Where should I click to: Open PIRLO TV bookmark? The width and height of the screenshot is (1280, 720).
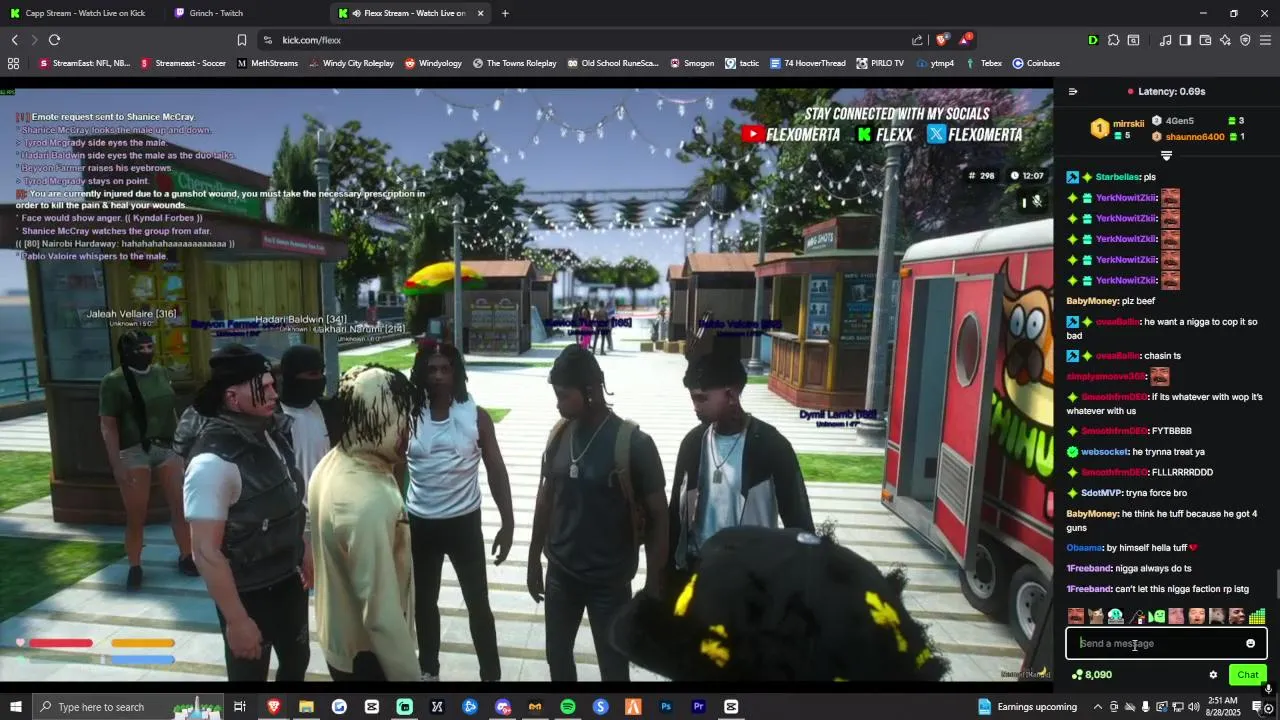click(880, 63)
